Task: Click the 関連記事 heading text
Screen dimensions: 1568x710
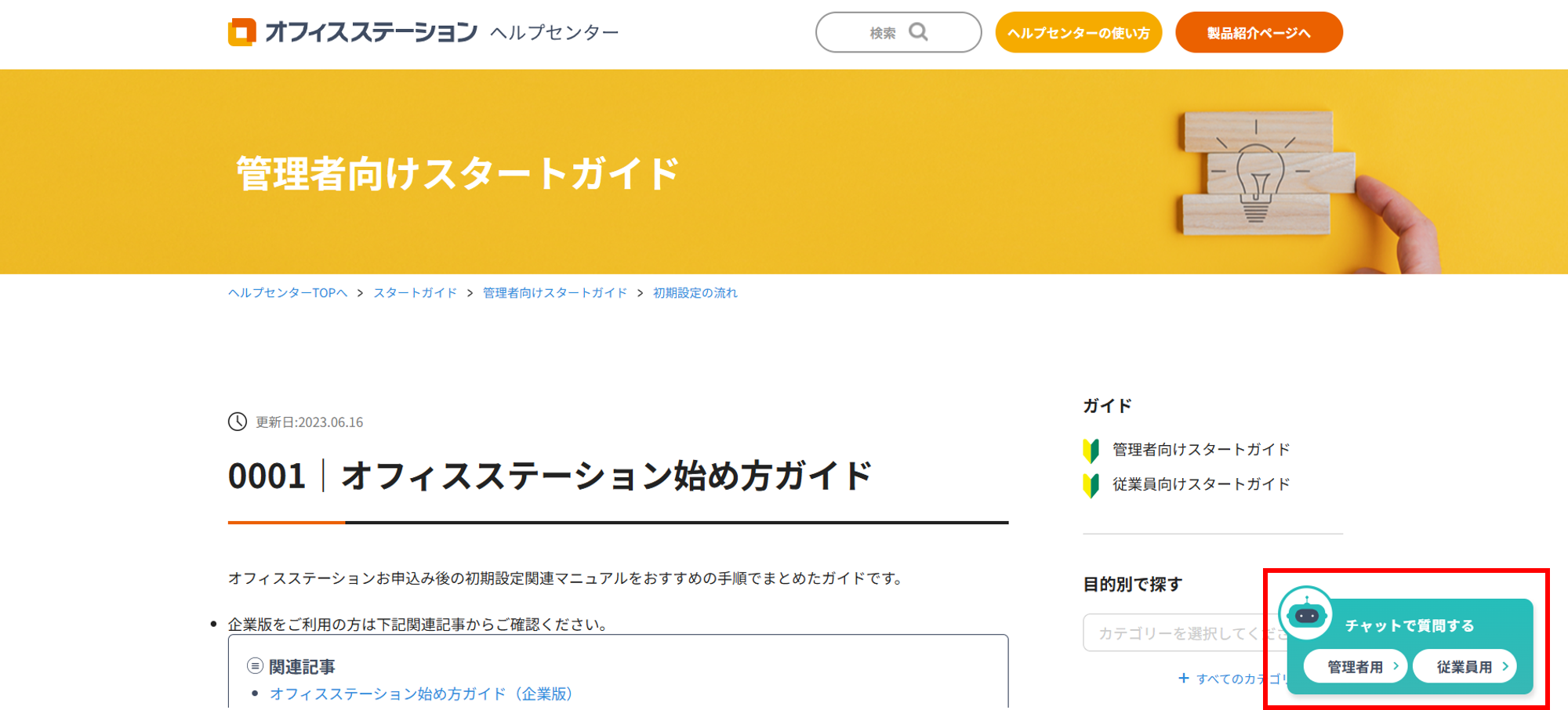Action: [302, 667]
